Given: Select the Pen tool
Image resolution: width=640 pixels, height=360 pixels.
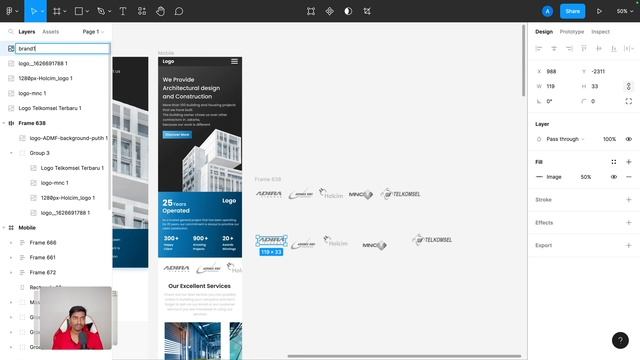Looking at the screenshot, I should 101,11.
